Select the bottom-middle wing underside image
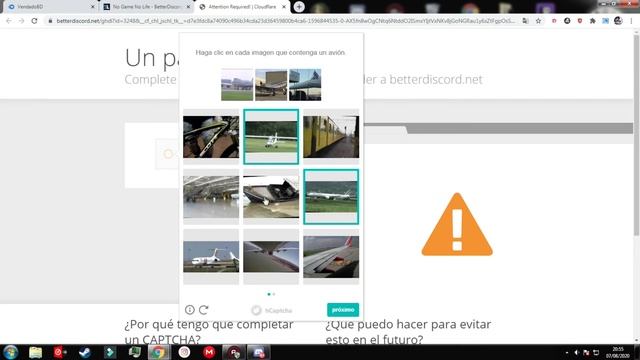The height and width of the screenshot is (360, 640). pos(271,257)
